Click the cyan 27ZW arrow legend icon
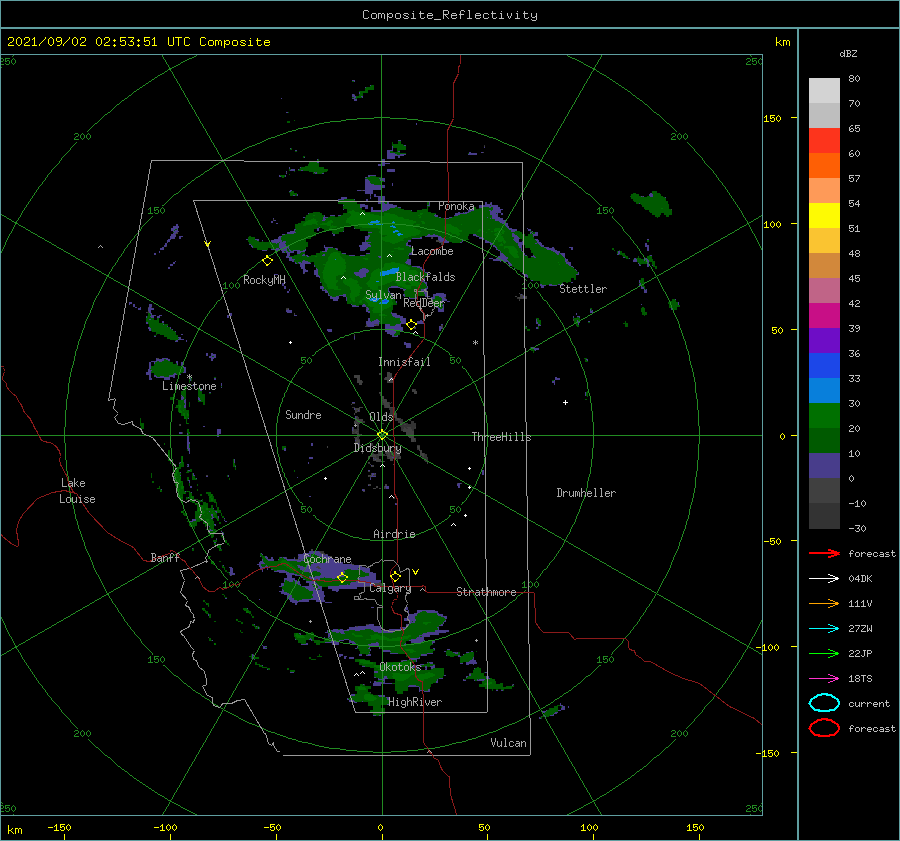Screen dimensions: 900x841 tap(824, 629)
